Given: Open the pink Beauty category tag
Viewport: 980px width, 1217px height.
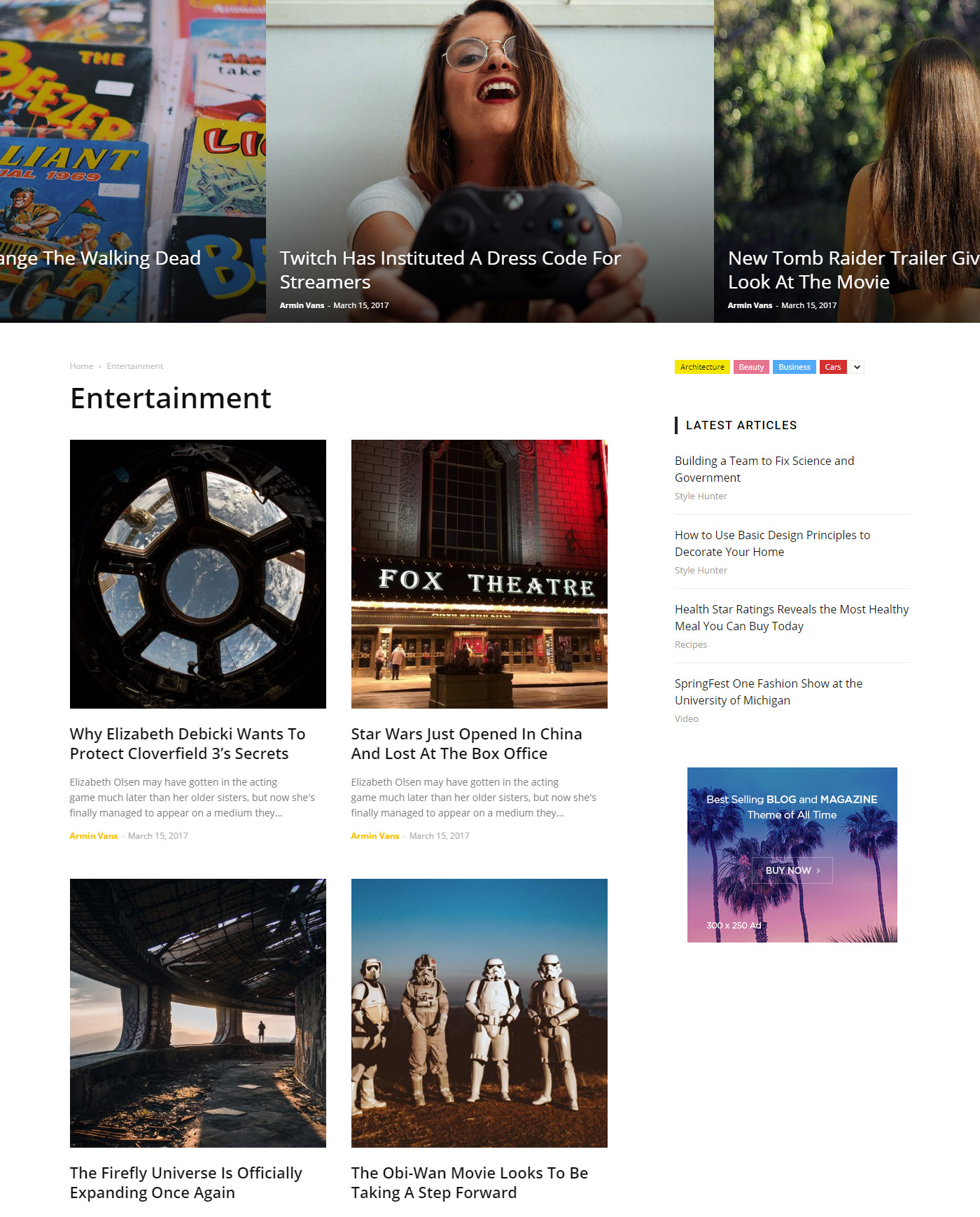Looking at the screenshot, I should tap(751, 367).
